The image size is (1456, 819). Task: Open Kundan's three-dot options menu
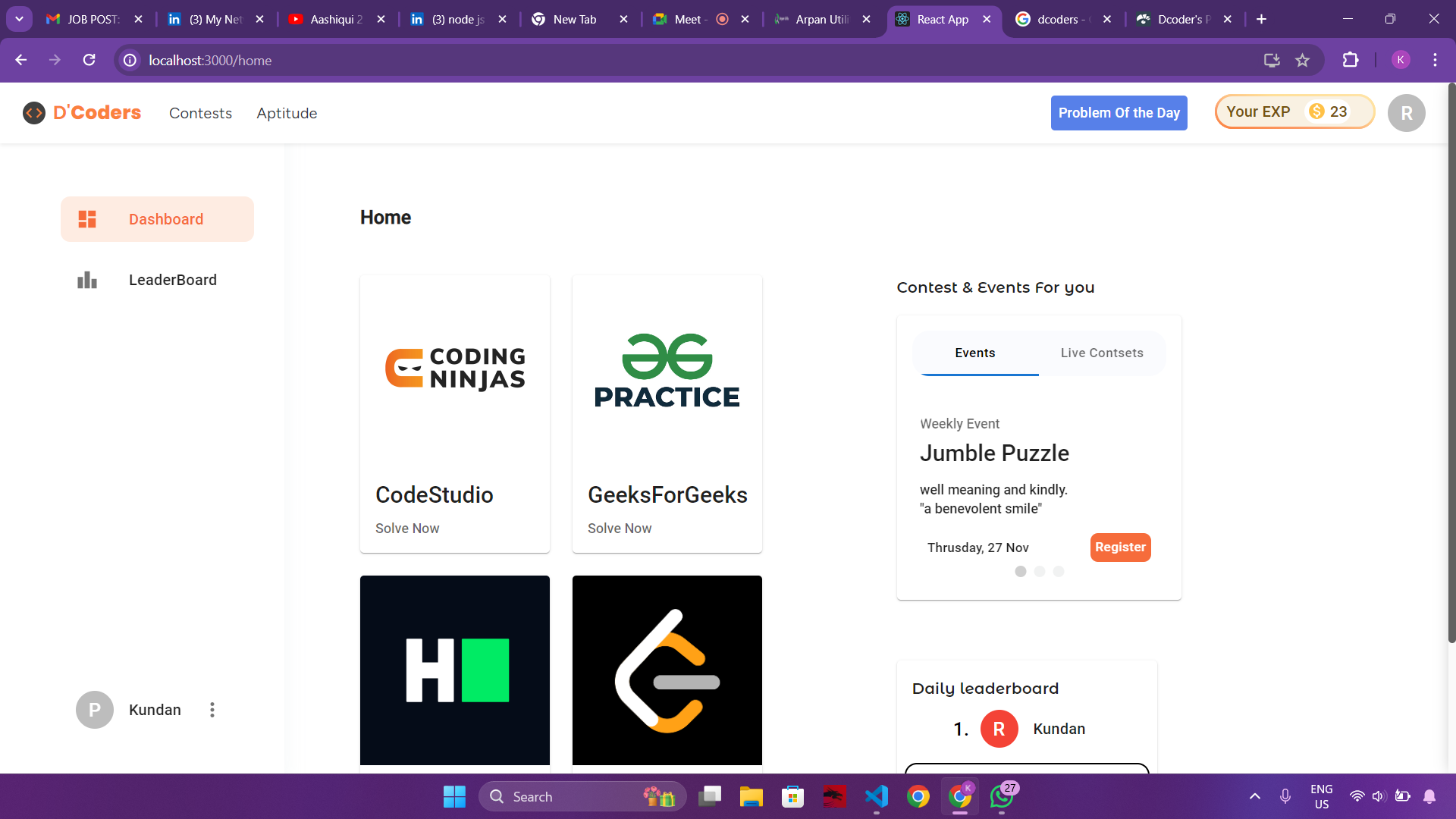212,710
